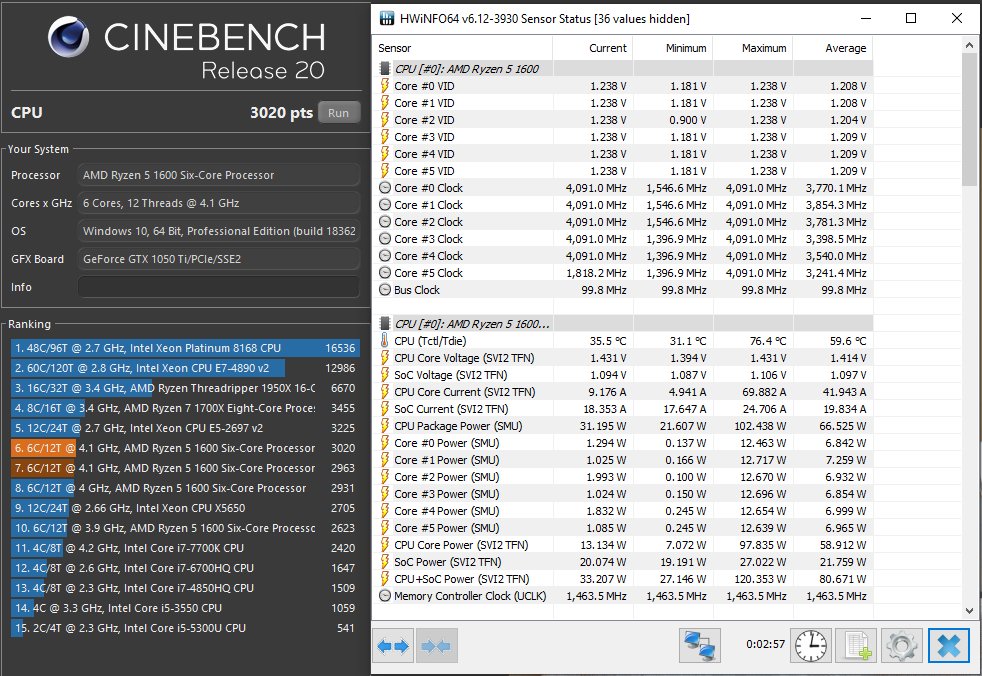Open sensor settings gear icon
The image size is (982, 676).
902,645
